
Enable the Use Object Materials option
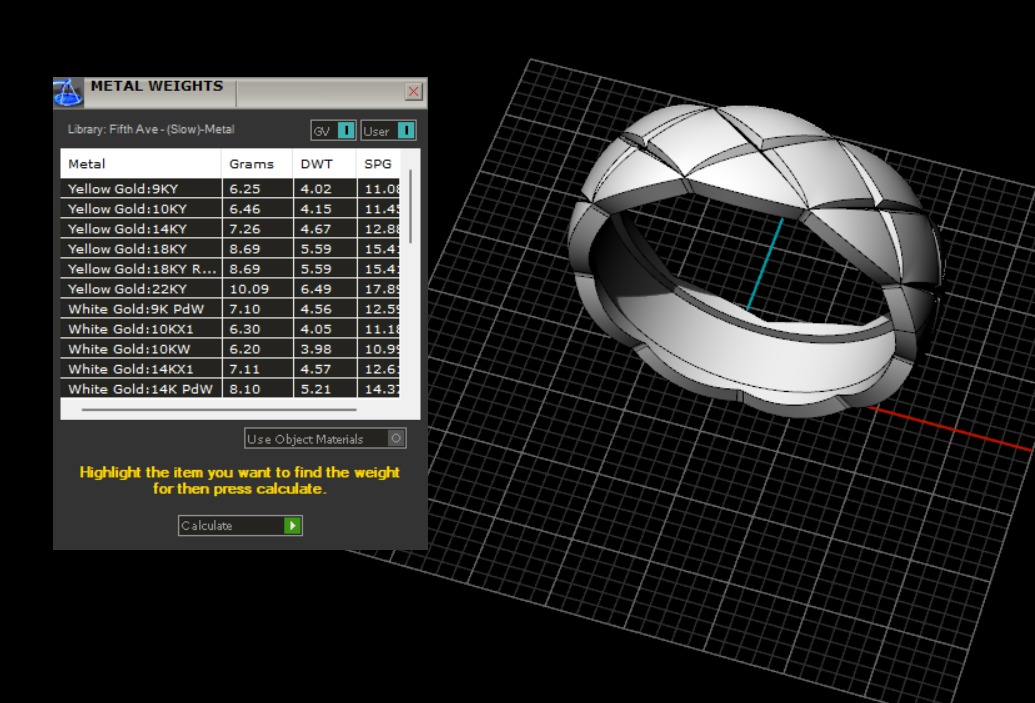(325, 438)
